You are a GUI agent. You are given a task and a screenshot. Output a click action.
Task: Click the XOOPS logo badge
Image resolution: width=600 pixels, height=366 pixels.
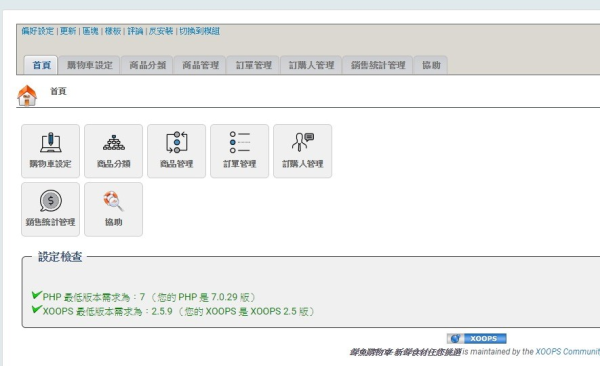coord(476,338)
